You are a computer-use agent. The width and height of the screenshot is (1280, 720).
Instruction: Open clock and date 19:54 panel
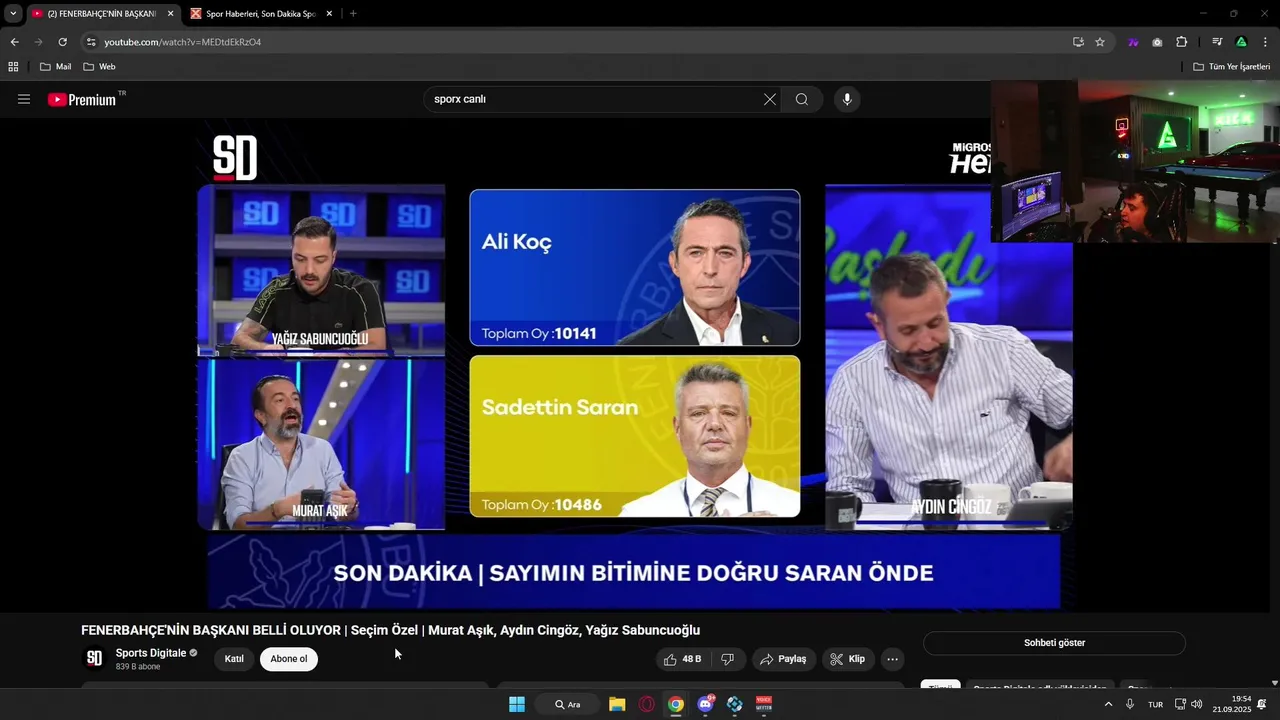(x=1232, y=704)
